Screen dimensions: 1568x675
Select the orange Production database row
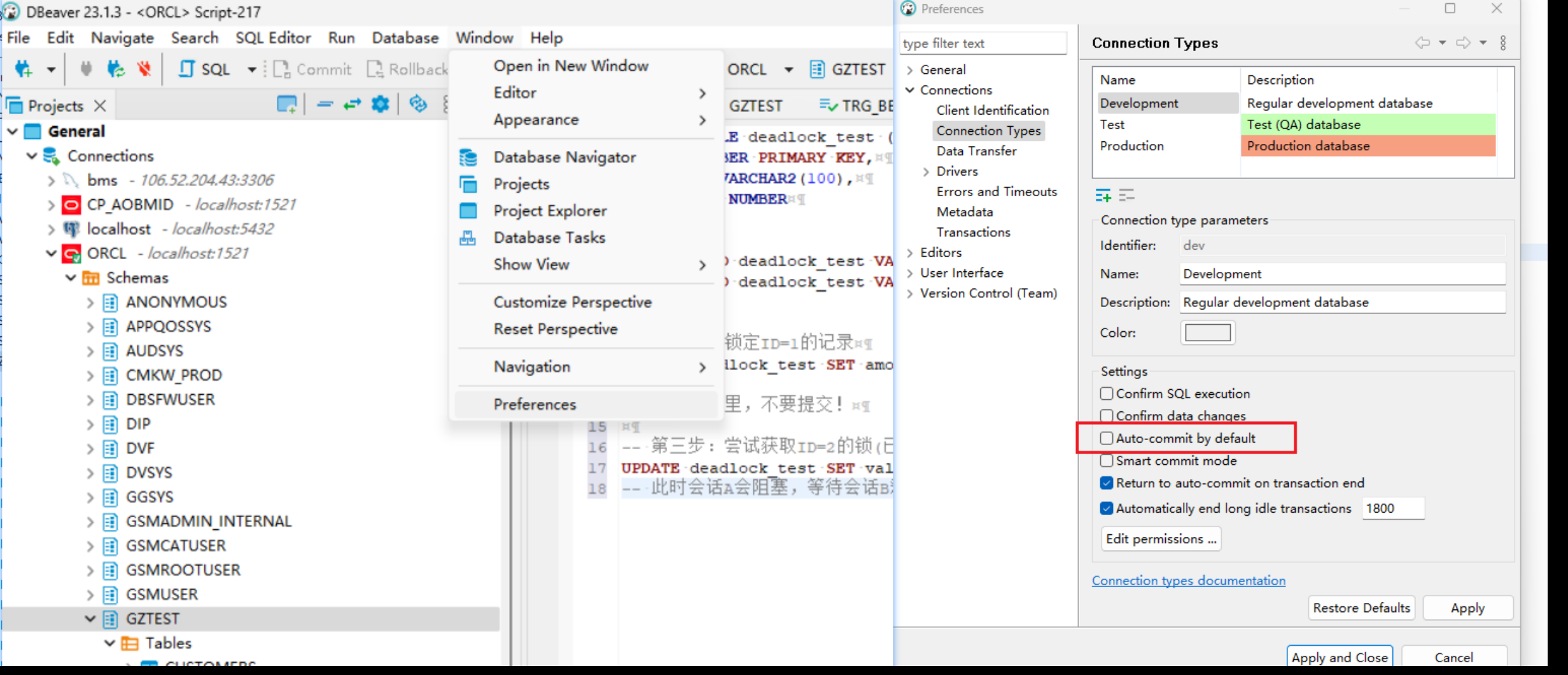tap(1368, 146)
